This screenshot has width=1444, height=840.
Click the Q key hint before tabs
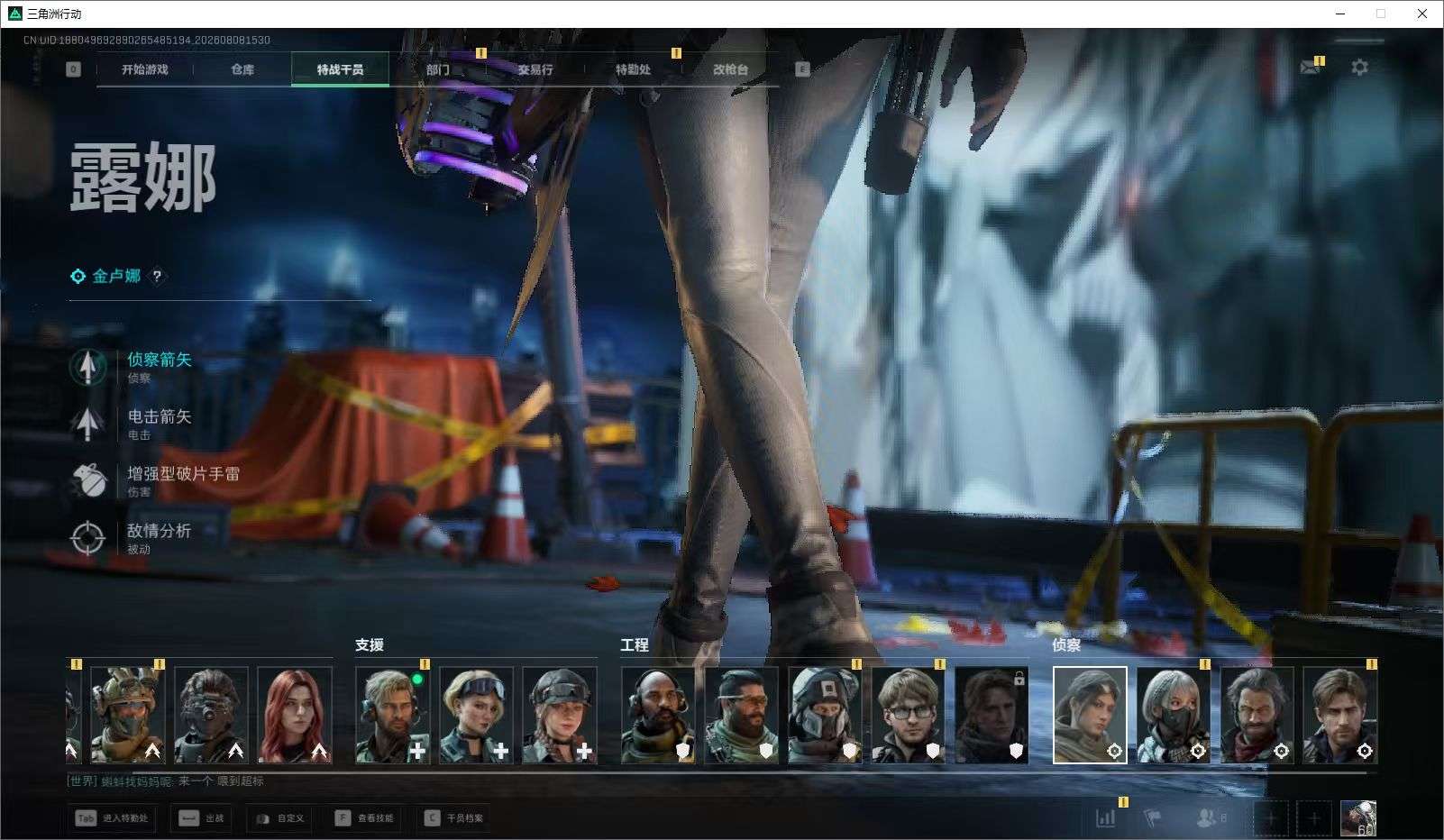pyautogui.click(x=73, y=69)
